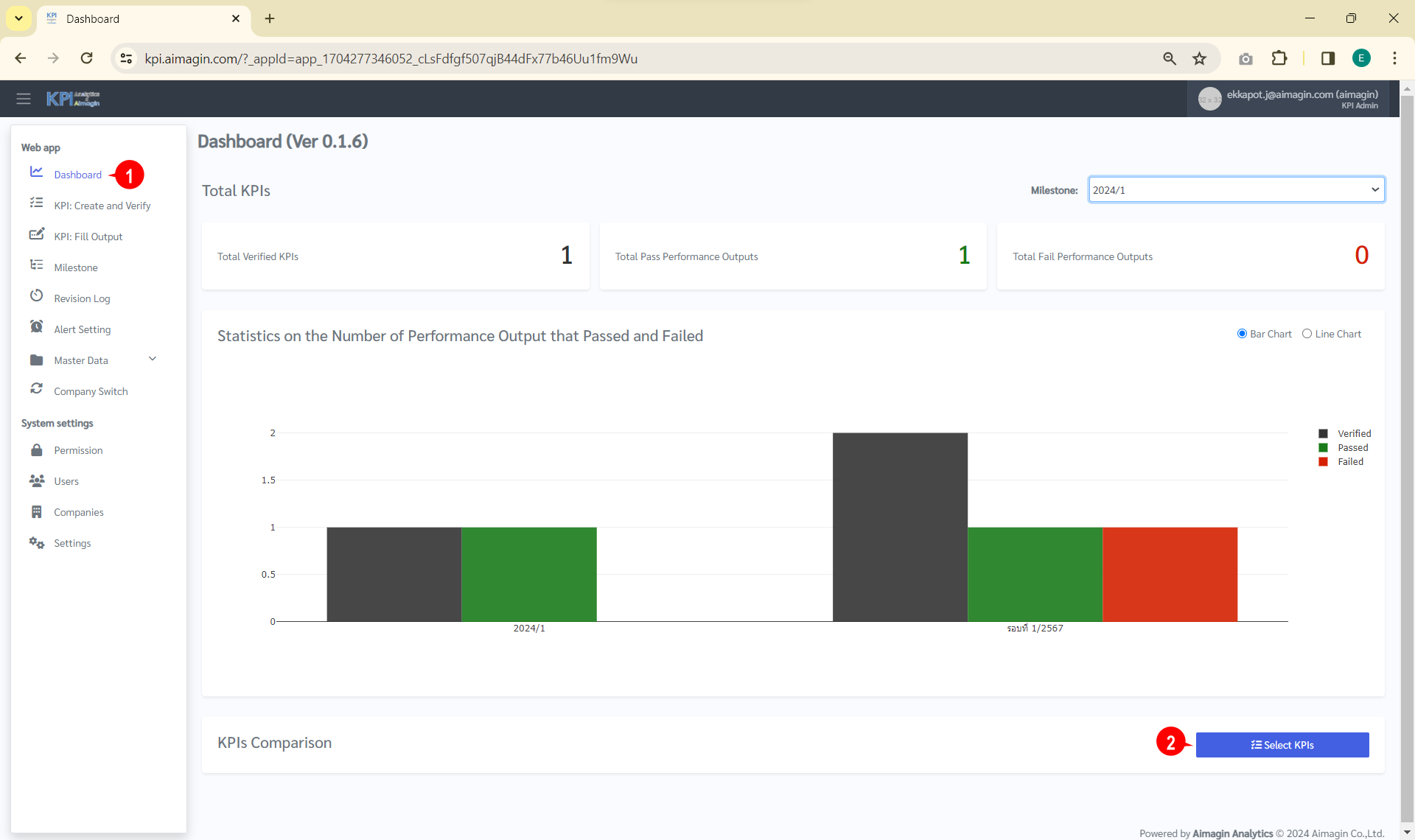Image resolution: width=1415 pixels, height=840 pixels.
Task: Click the Total Verified KPIs card
Action: [395, 256]
